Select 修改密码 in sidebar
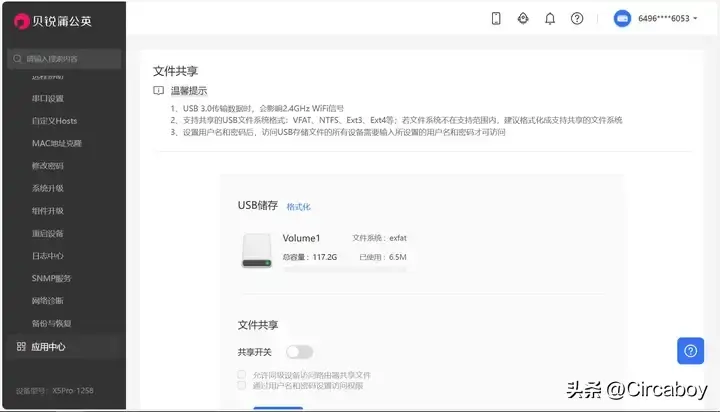This screenshot has height=412, width=720. (48, 166)
